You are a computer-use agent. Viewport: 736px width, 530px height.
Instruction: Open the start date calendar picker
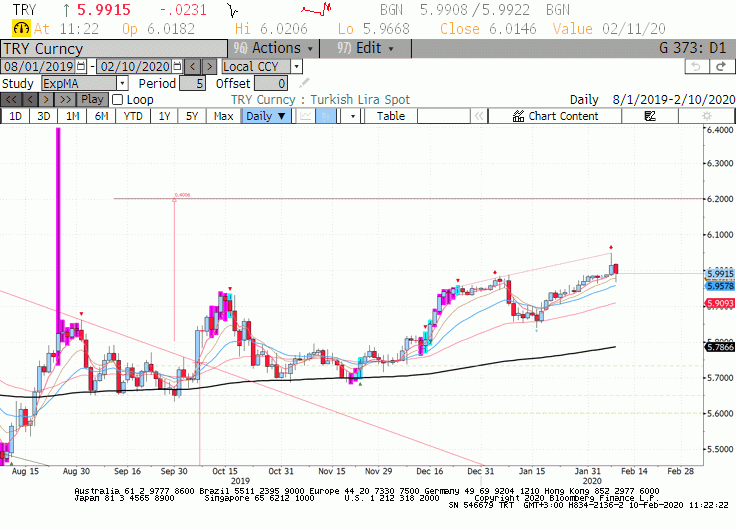81,66
